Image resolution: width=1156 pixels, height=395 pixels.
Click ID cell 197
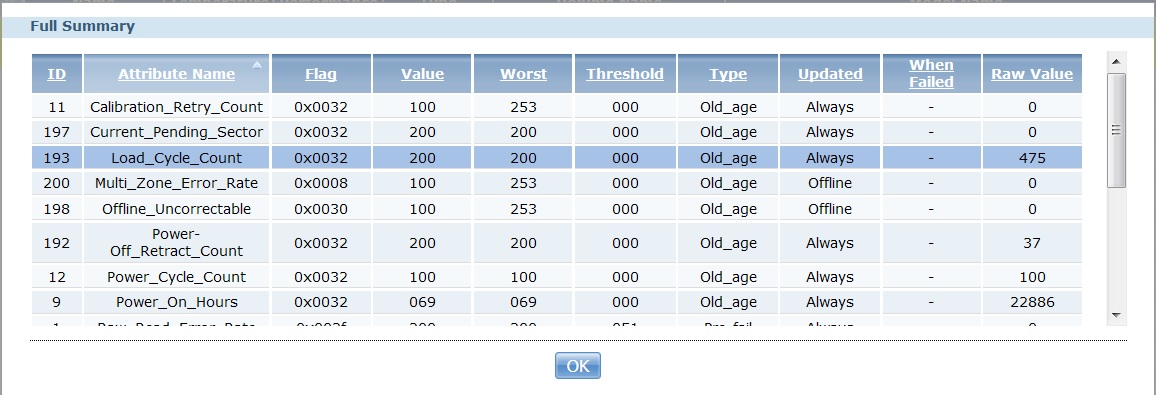pos(57,132)
